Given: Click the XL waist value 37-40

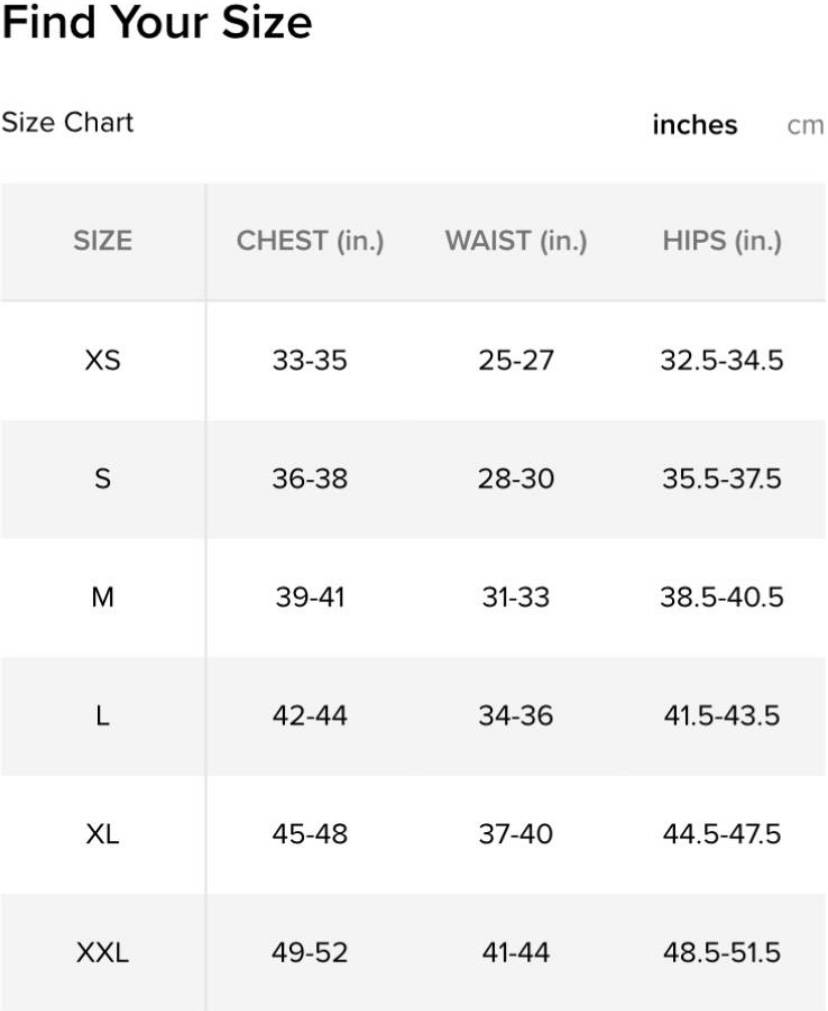Looking at the screenshot, I should point(516,834).
